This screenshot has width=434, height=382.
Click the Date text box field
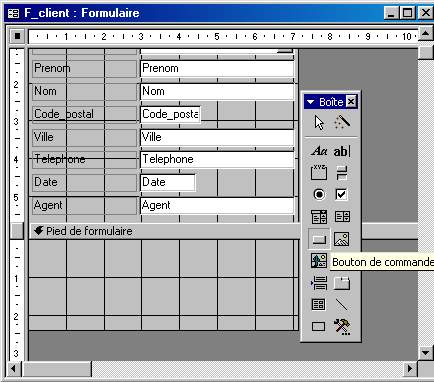point(168,183)
